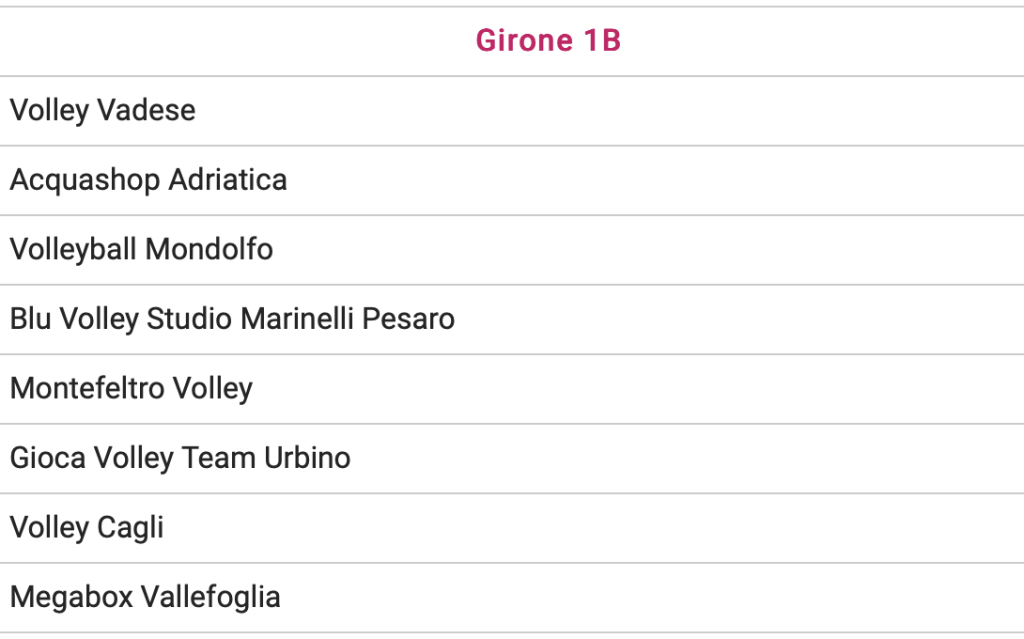The image size is (1024, 639).
Task: Click the word "Montefeltro" in the table
Action: pyautogui.click(x=87, y=388)
